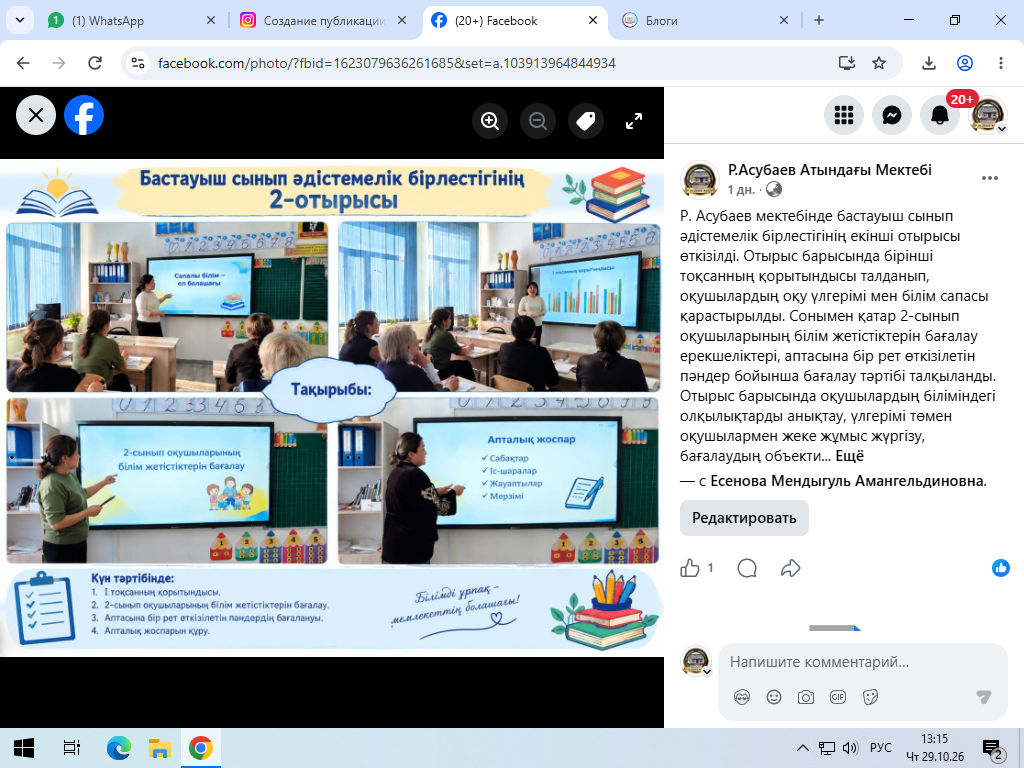
Task: Click the Редактировать button
Action: 744,518
